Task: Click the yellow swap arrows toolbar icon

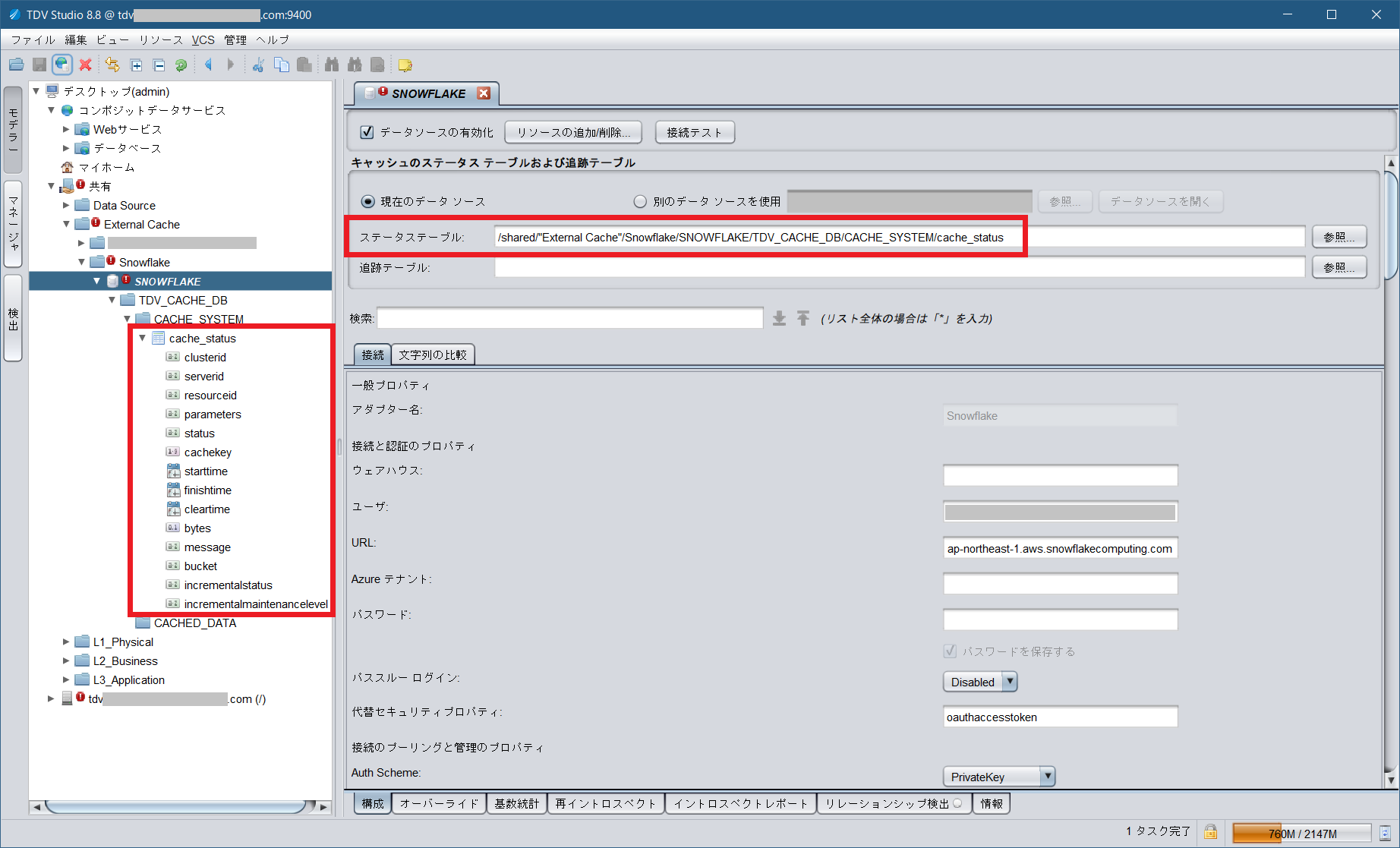Action: (112, 65)
